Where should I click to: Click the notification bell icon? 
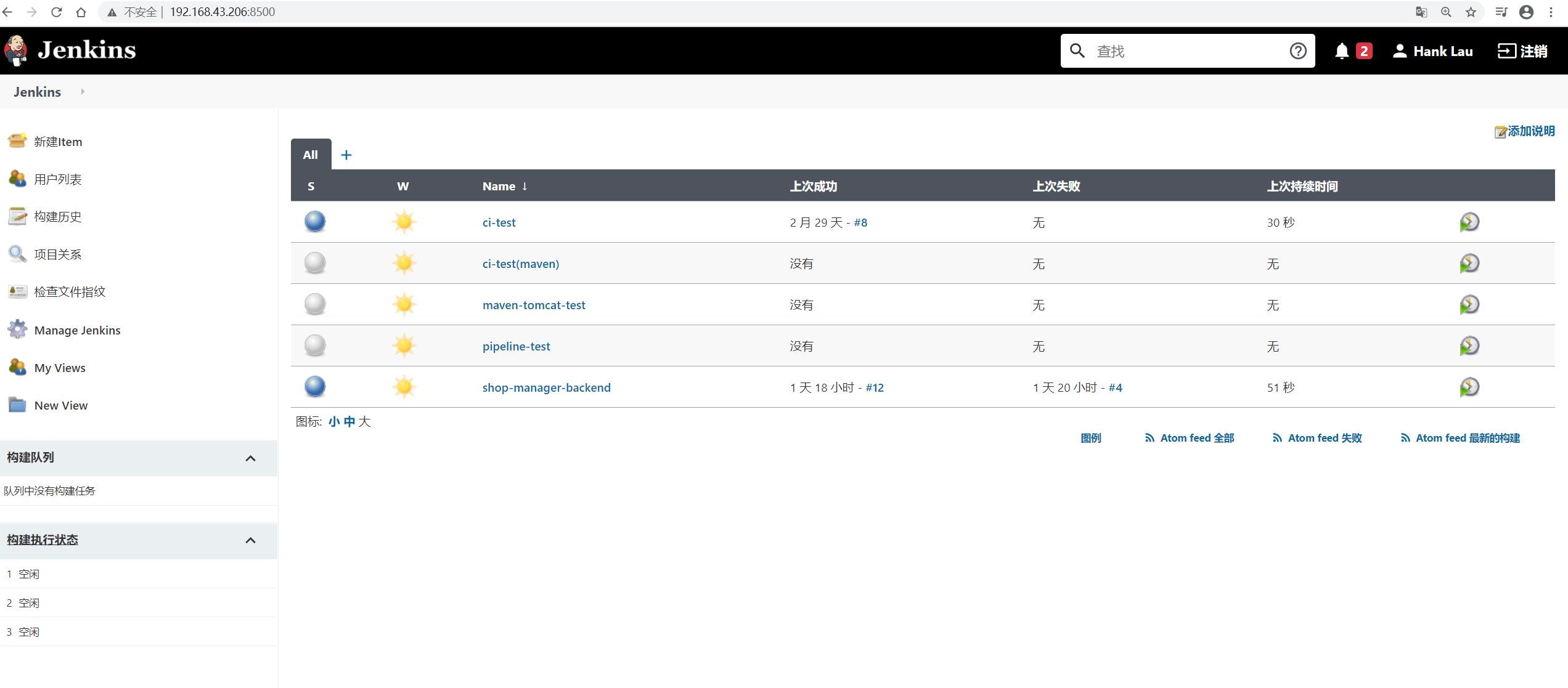tap(1342, 51)
